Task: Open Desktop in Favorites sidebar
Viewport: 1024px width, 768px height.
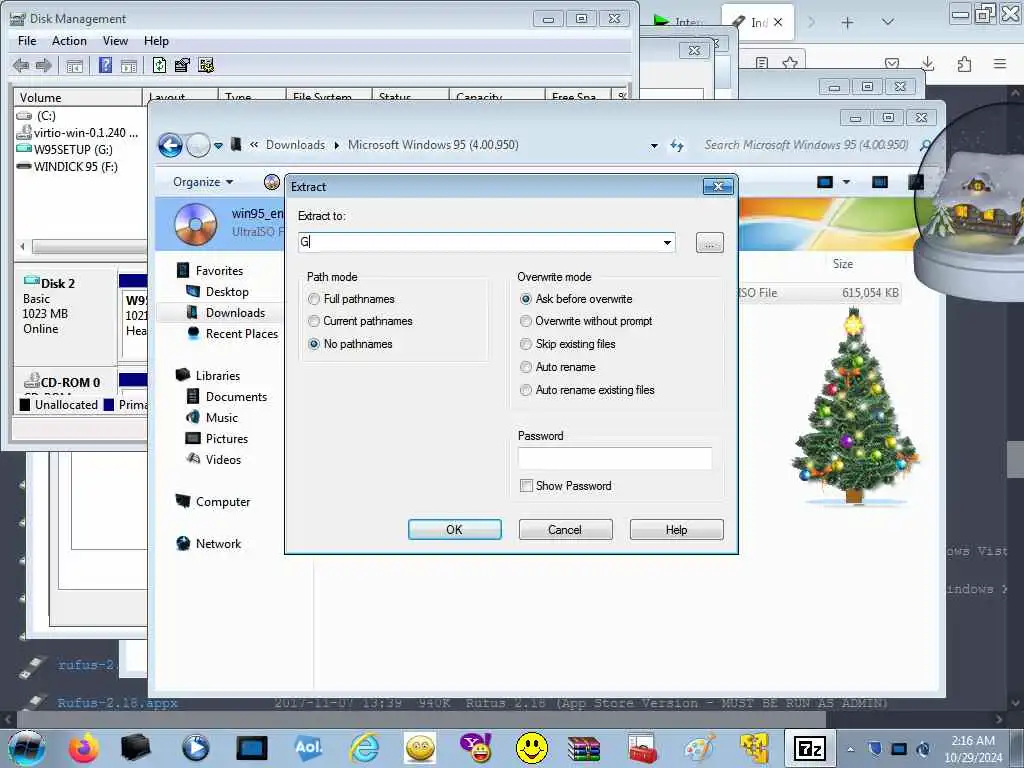Action: (227, 292)
